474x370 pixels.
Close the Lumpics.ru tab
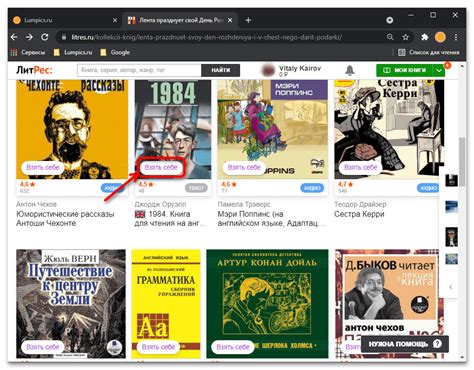tap(115, 20)
